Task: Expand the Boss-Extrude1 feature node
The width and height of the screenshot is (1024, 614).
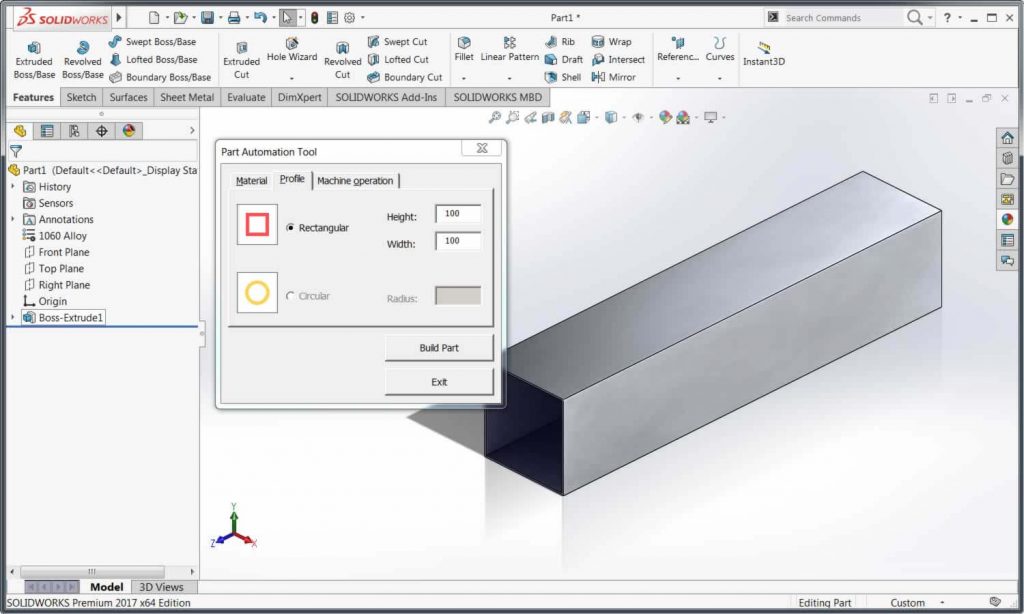Action: (x=12, y=317)
